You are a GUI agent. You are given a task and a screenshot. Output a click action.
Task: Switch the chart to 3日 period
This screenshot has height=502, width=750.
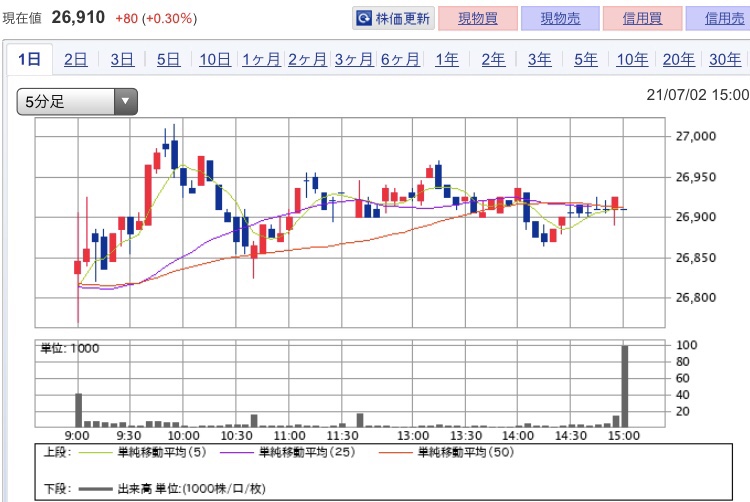(122, 59)
